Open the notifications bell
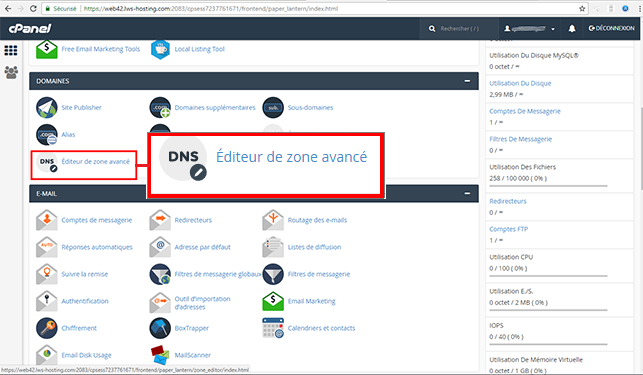Screen dimensions: 643x375 pyautogui.click(x=572, y=28)
